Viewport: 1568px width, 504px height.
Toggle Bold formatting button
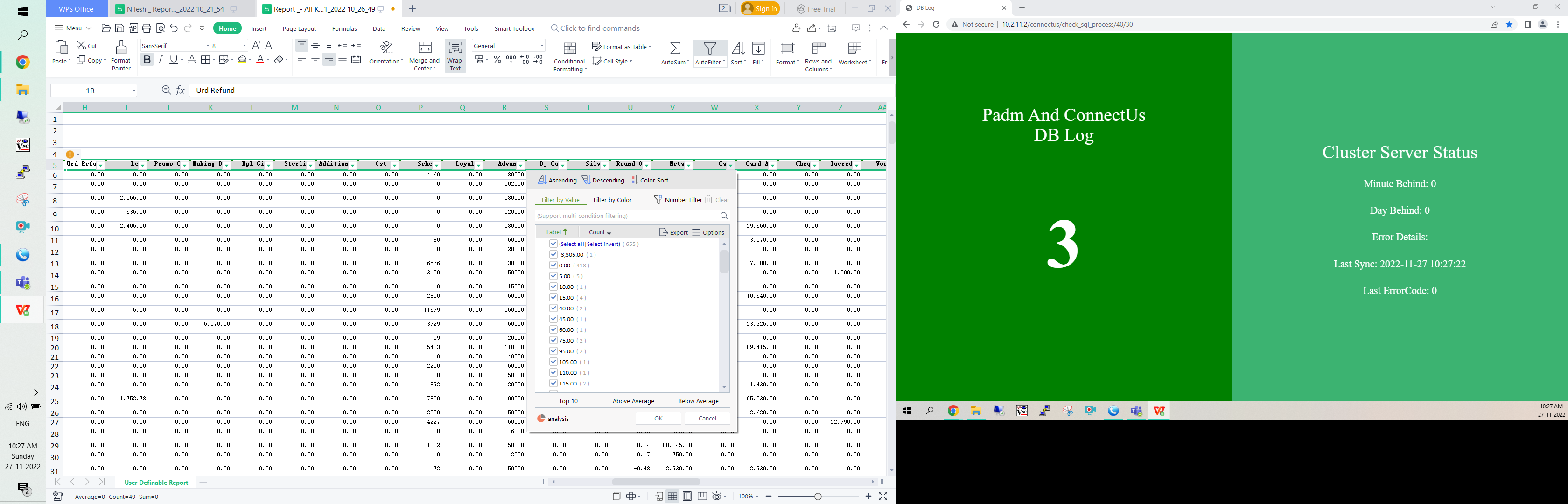click(x=147, y=60)
